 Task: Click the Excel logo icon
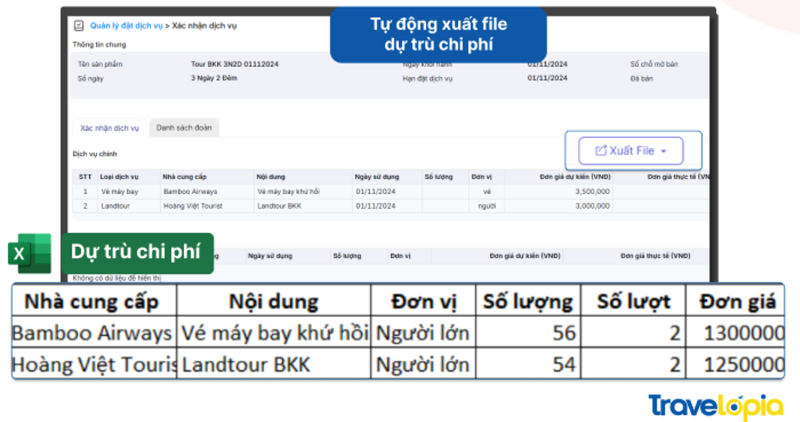click(x=30, y=253)
